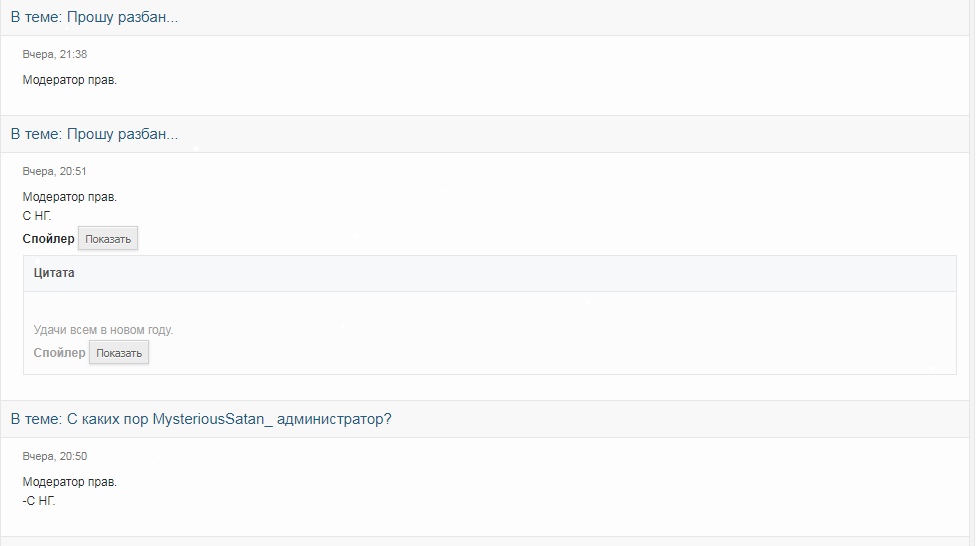Click the "Вчера, 20:51" timestamp
This screenshot has height=546, width=976.
tap(55, 171)
